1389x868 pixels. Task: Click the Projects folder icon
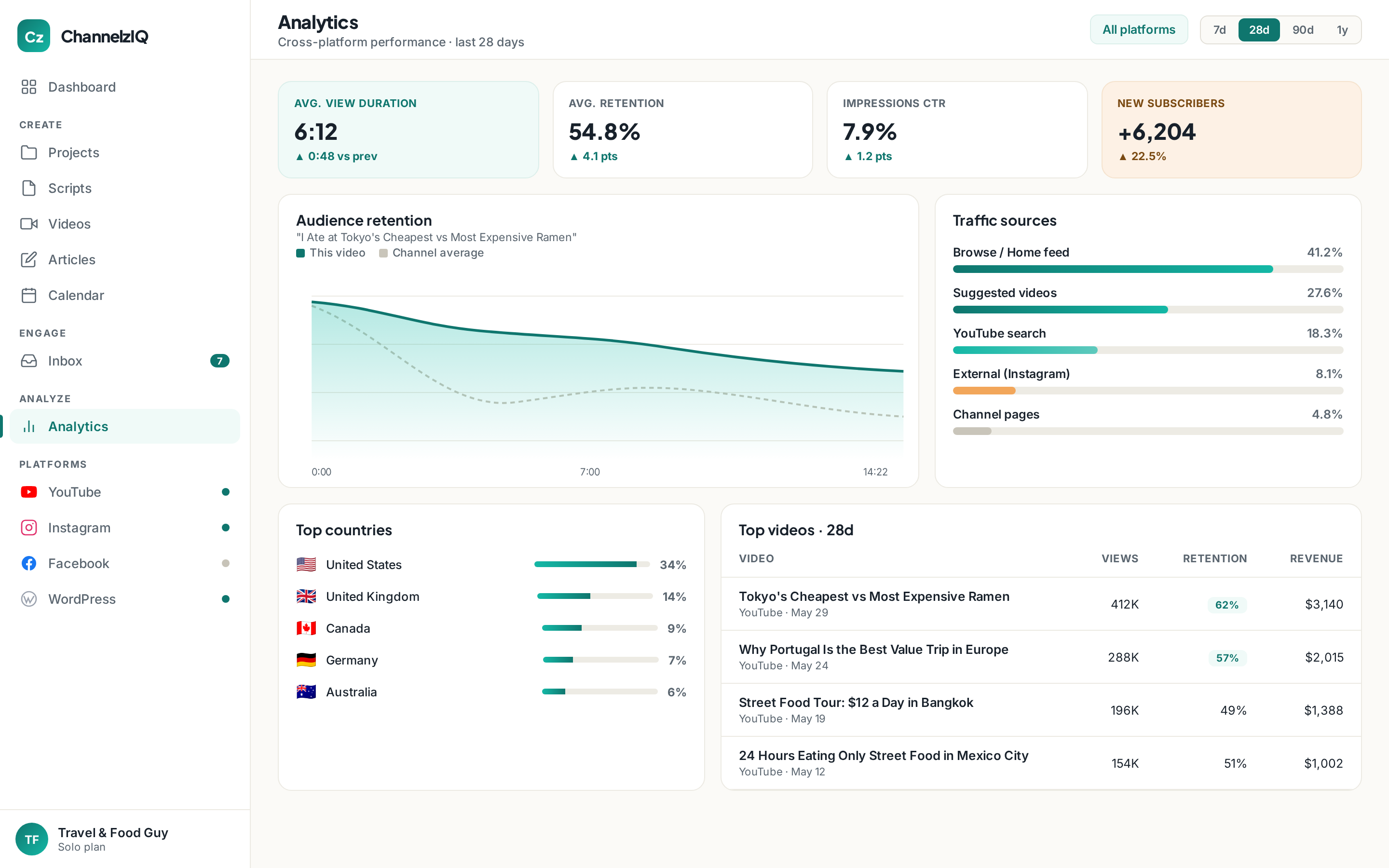(x=29, y=153)
